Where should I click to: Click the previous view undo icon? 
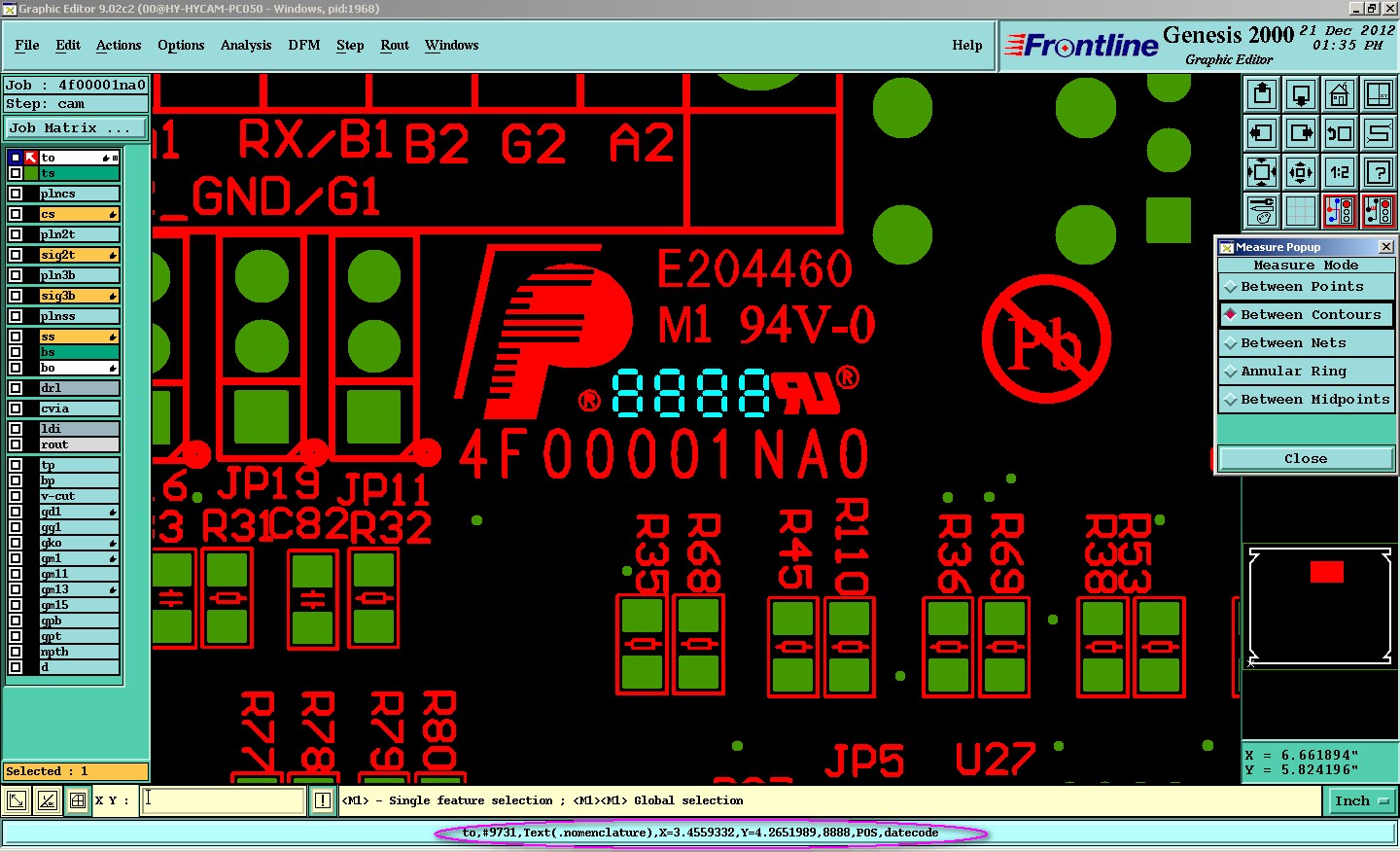click(1340, 133)
